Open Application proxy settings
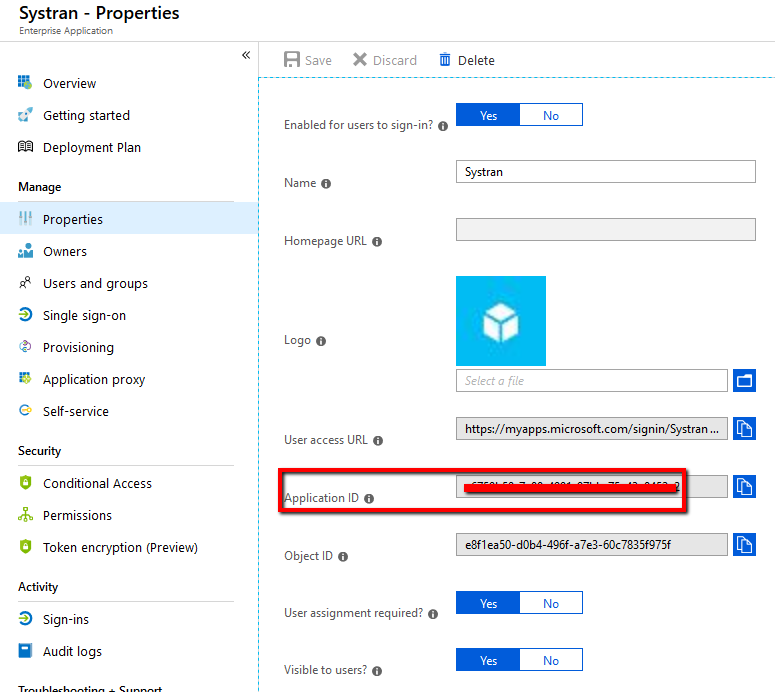Viewport: 775px width, 692px height. 94,380
